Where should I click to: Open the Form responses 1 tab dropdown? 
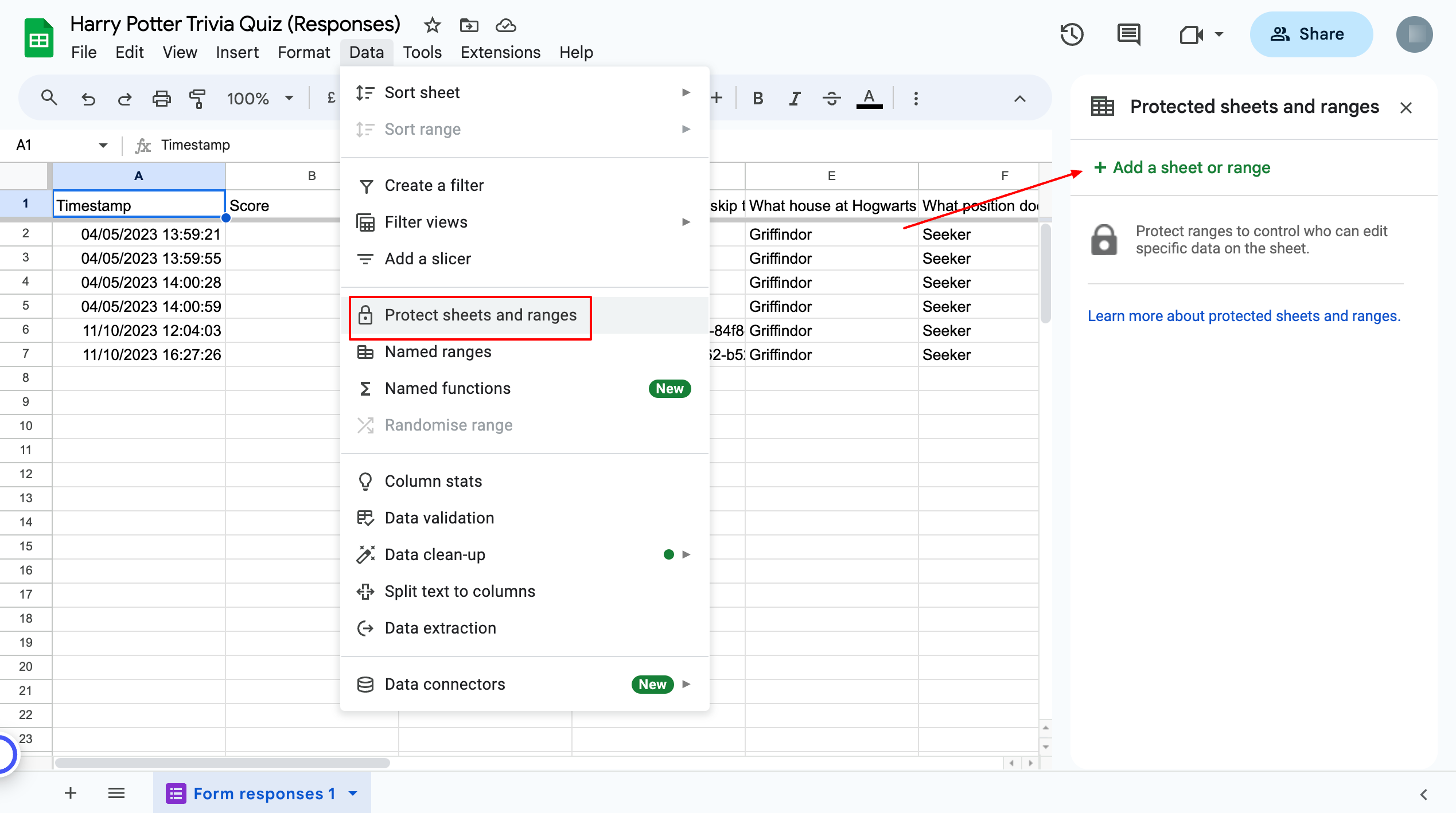point(353,793)
